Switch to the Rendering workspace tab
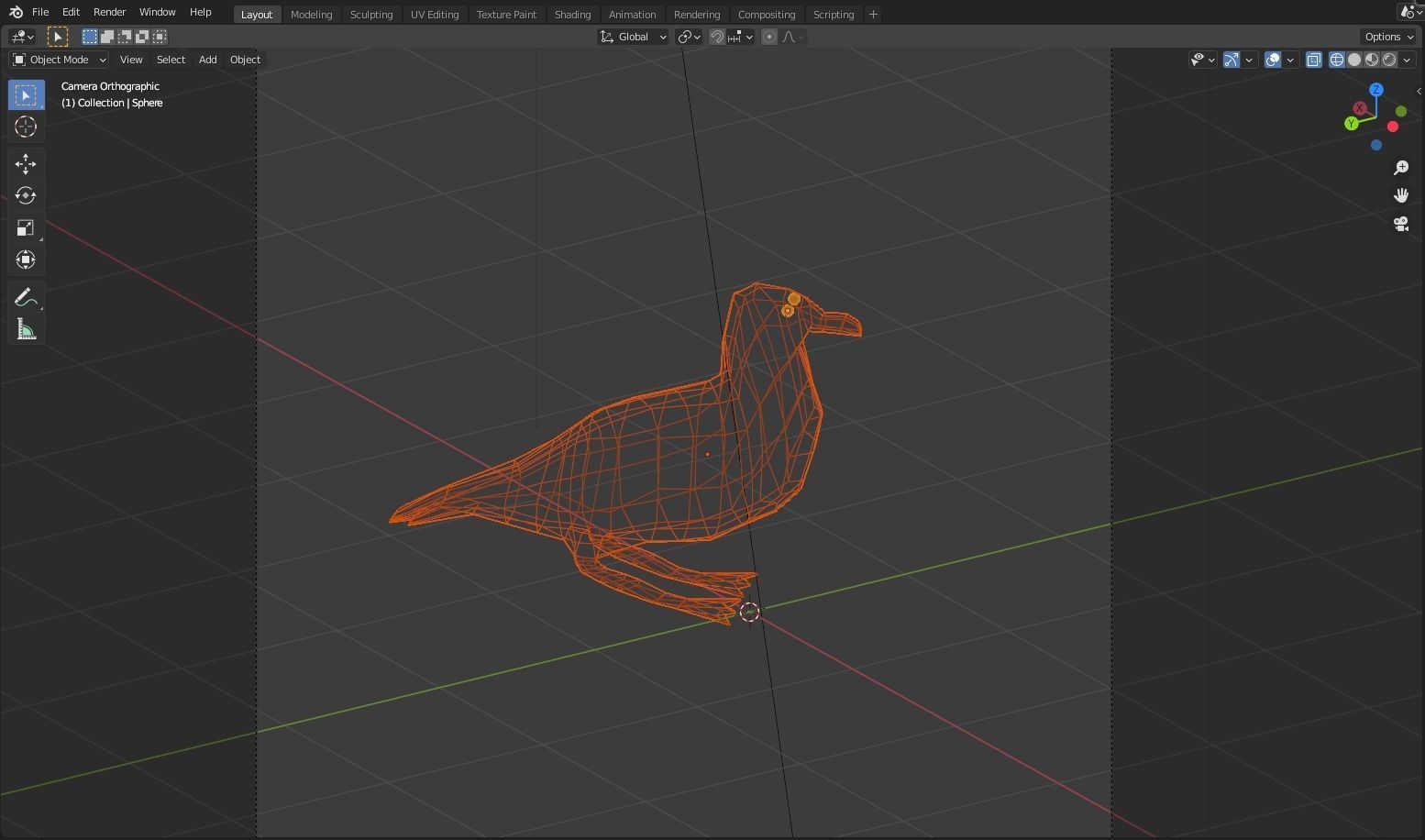Screen dimensions: 1425x840 point(697,15)
